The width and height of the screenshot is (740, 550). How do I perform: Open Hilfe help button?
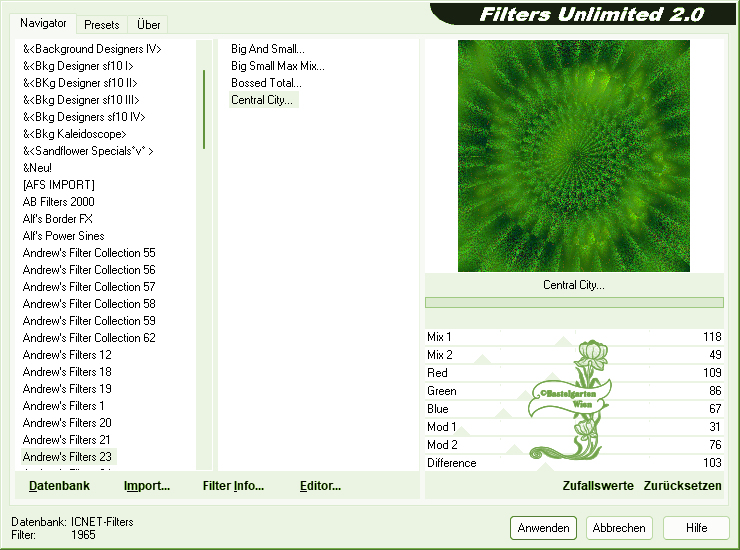(696, 528)
